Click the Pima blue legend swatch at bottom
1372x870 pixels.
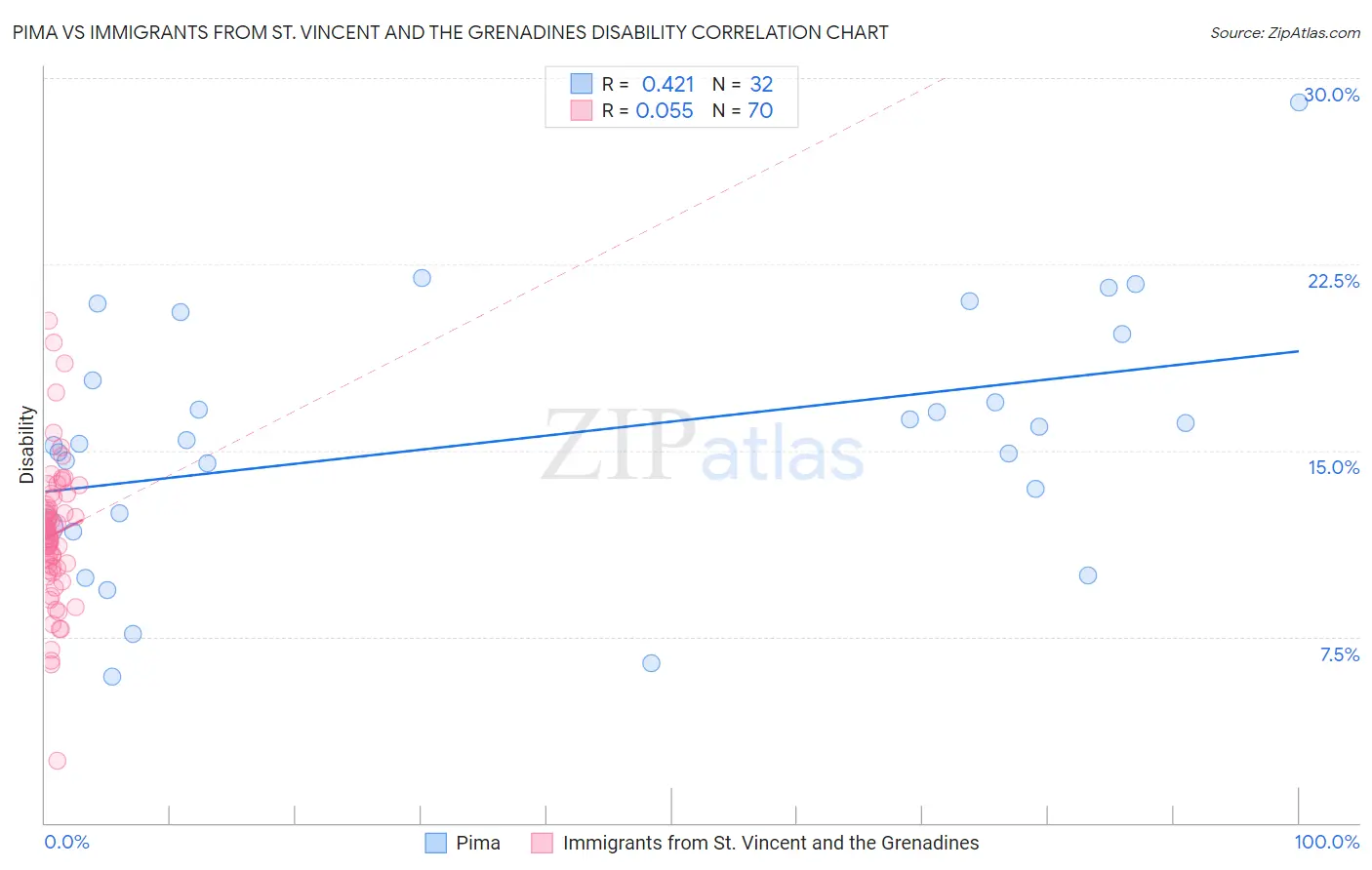[435, 843]
